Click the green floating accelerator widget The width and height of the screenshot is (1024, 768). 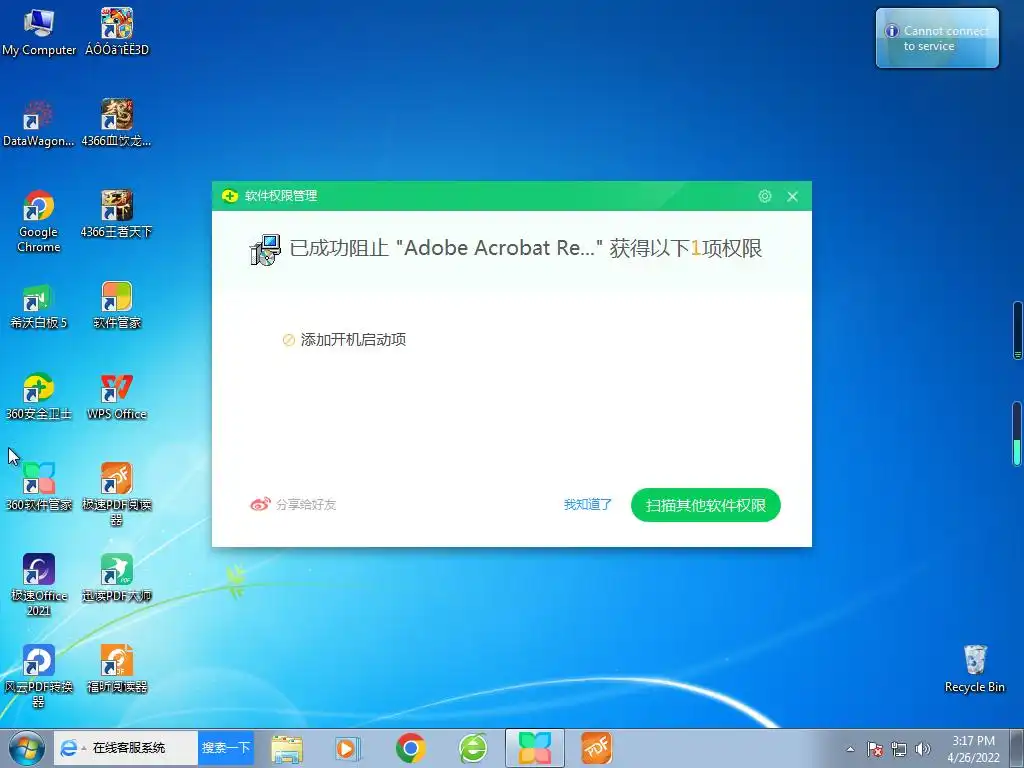click(1017, 434)
